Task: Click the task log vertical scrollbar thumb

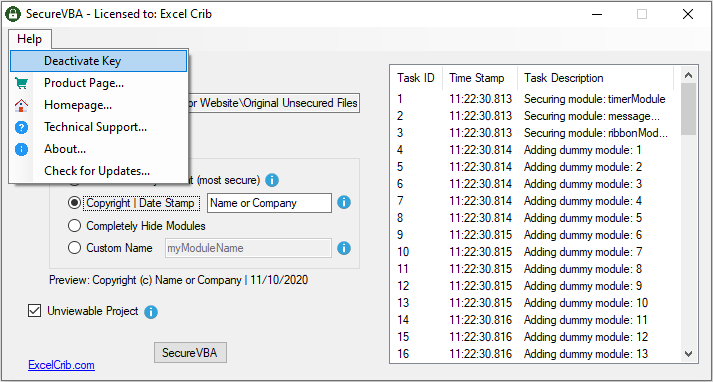Action: point(688,109)
